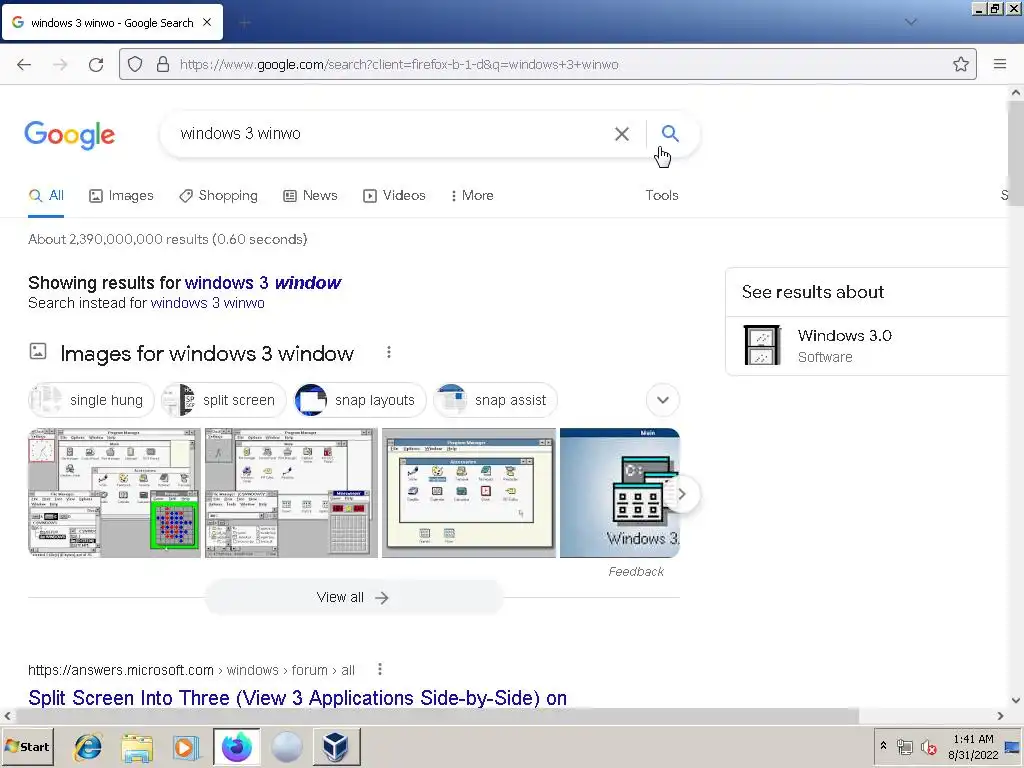
Task: Close the Google Search tab
Action: point(207,22)
